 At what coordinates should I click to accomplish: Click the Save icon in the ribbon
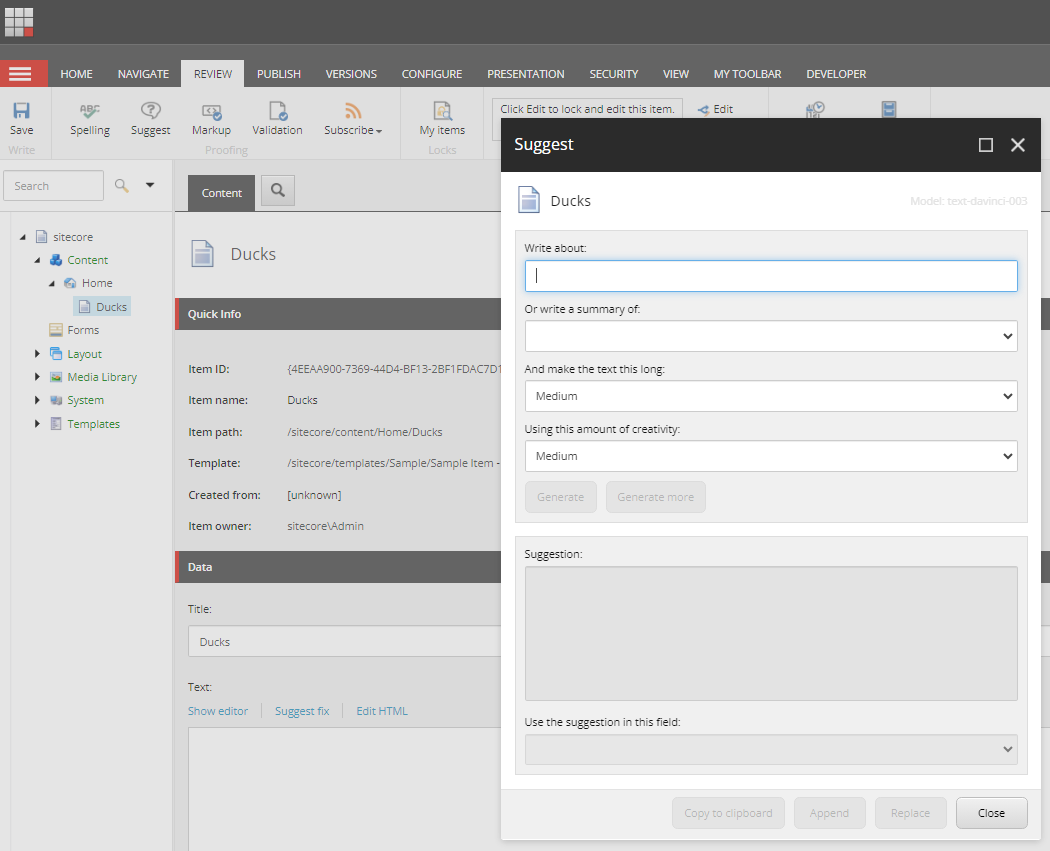tap(21, 111)
